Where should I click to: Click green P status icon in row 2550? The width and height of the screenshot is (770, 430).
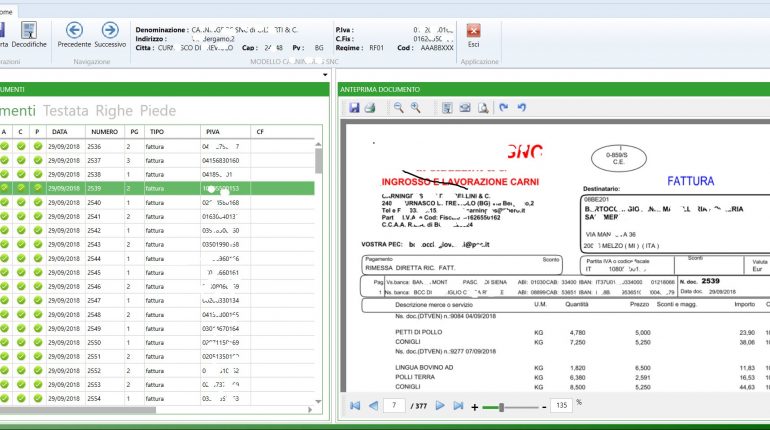(38, 342)
